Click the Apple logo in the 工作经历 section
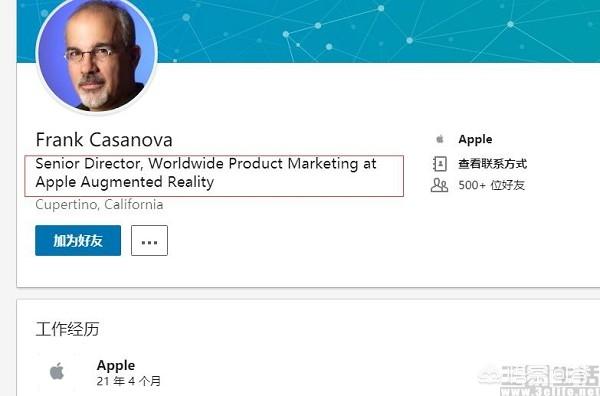Screen dimensions: 600x396 click(x=57, y=371)
